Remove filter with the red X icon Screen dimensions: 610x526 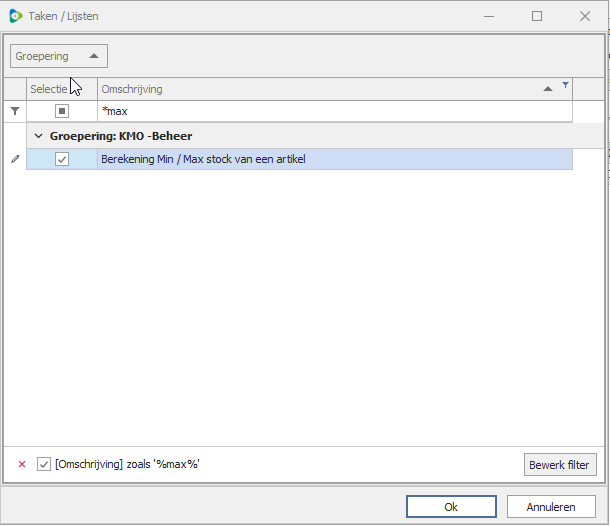point(22,464)
